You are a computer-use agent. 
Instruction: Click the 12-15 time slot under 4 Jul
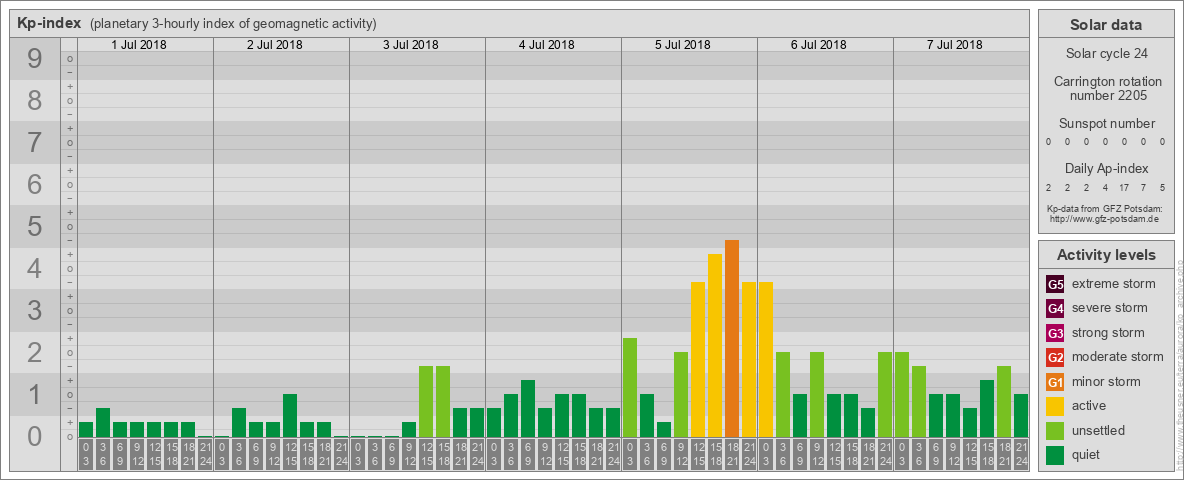tap(562, 454)
